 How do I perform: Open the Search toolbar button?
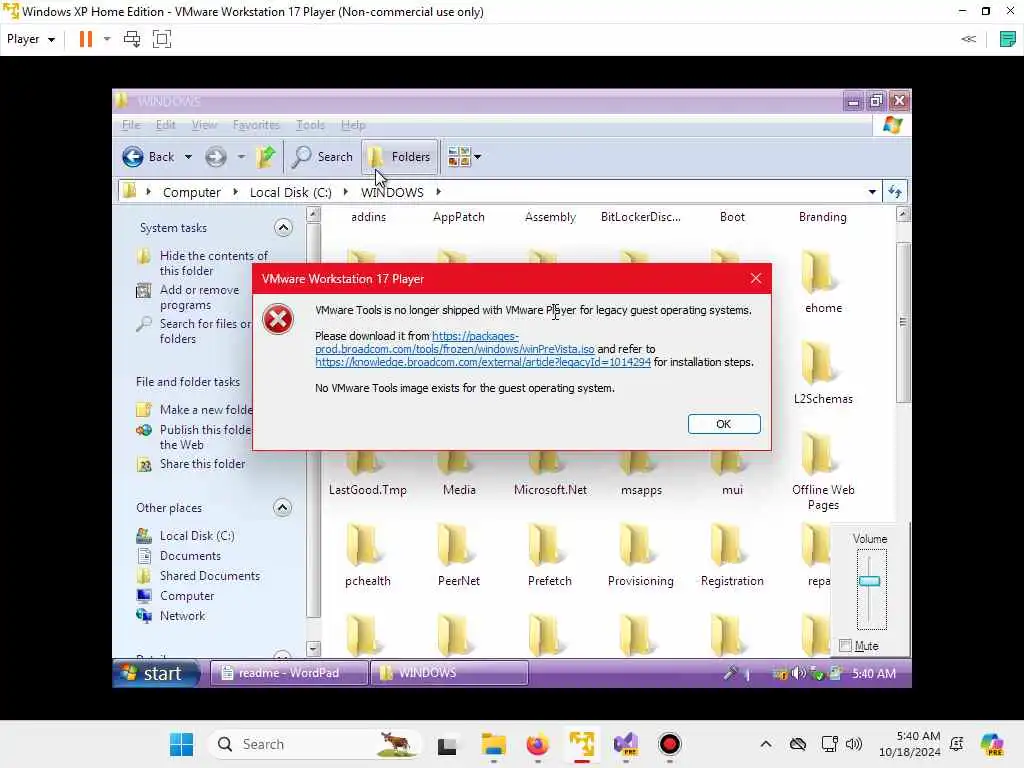[323, 157]
